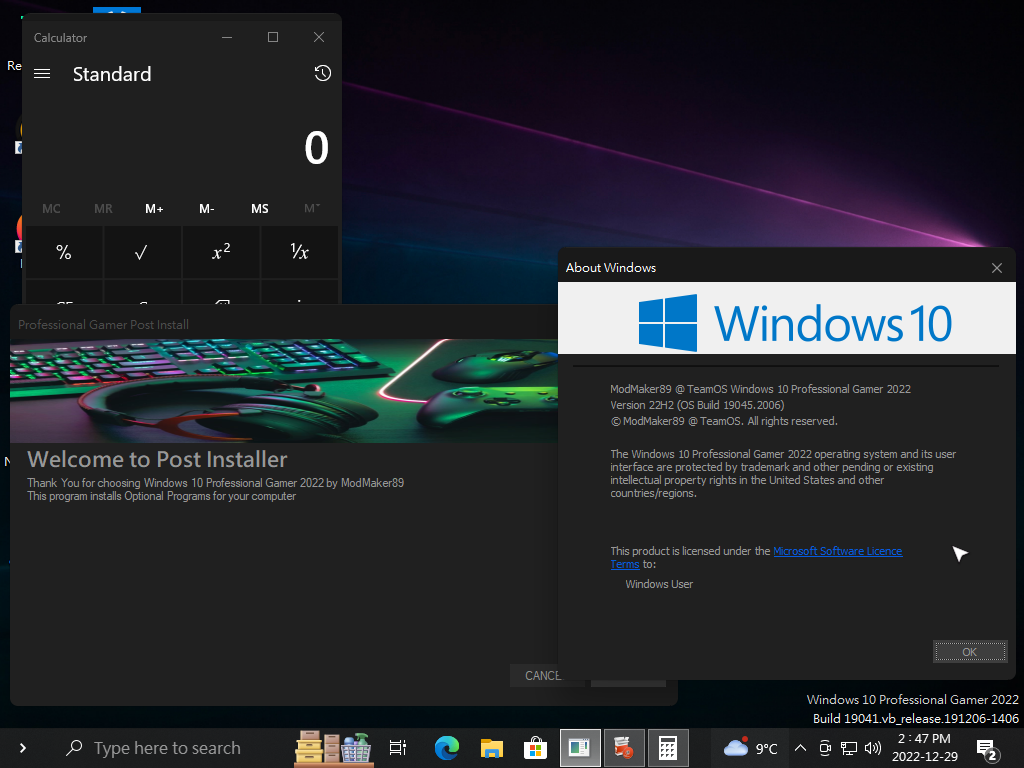1024x768 pixels.
Task: Open the weather widget showing 9°C
Action: (x=750, y=748)
